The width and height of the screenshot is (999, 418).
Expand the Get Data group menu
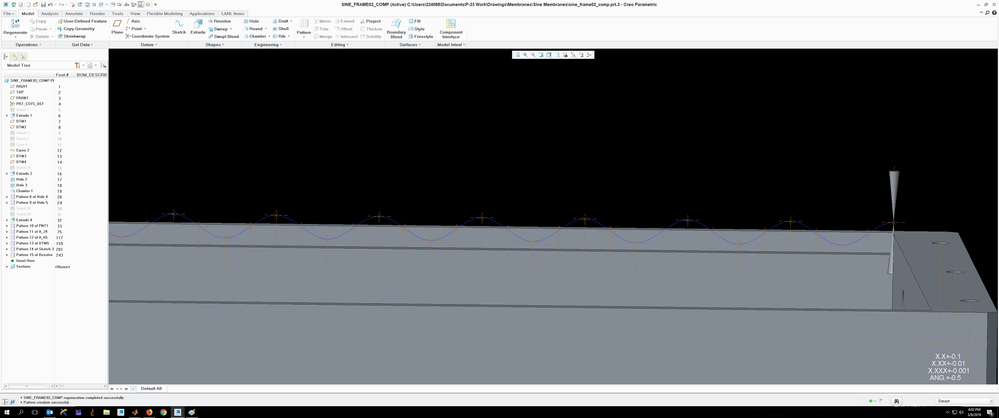82,45
